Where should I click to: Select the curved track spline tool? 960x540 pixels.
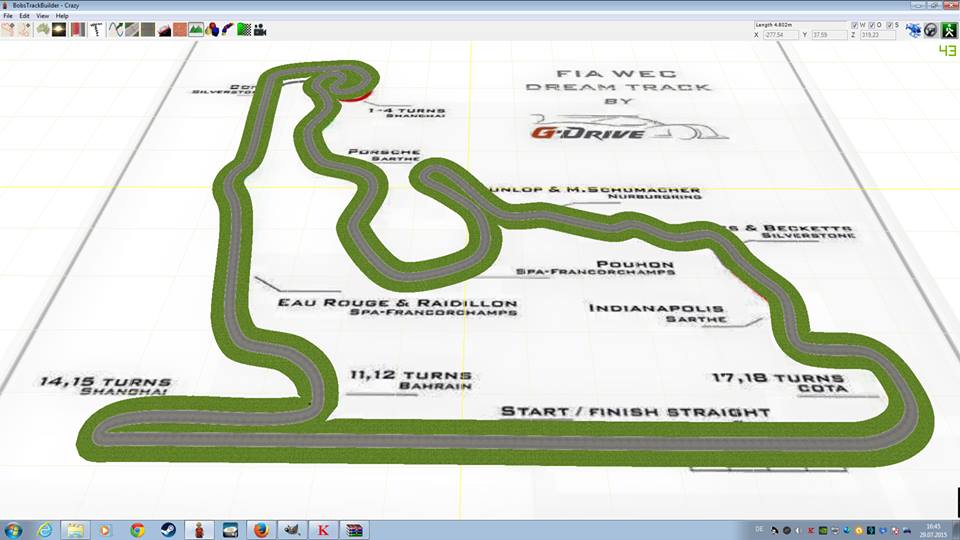point(116,29)
